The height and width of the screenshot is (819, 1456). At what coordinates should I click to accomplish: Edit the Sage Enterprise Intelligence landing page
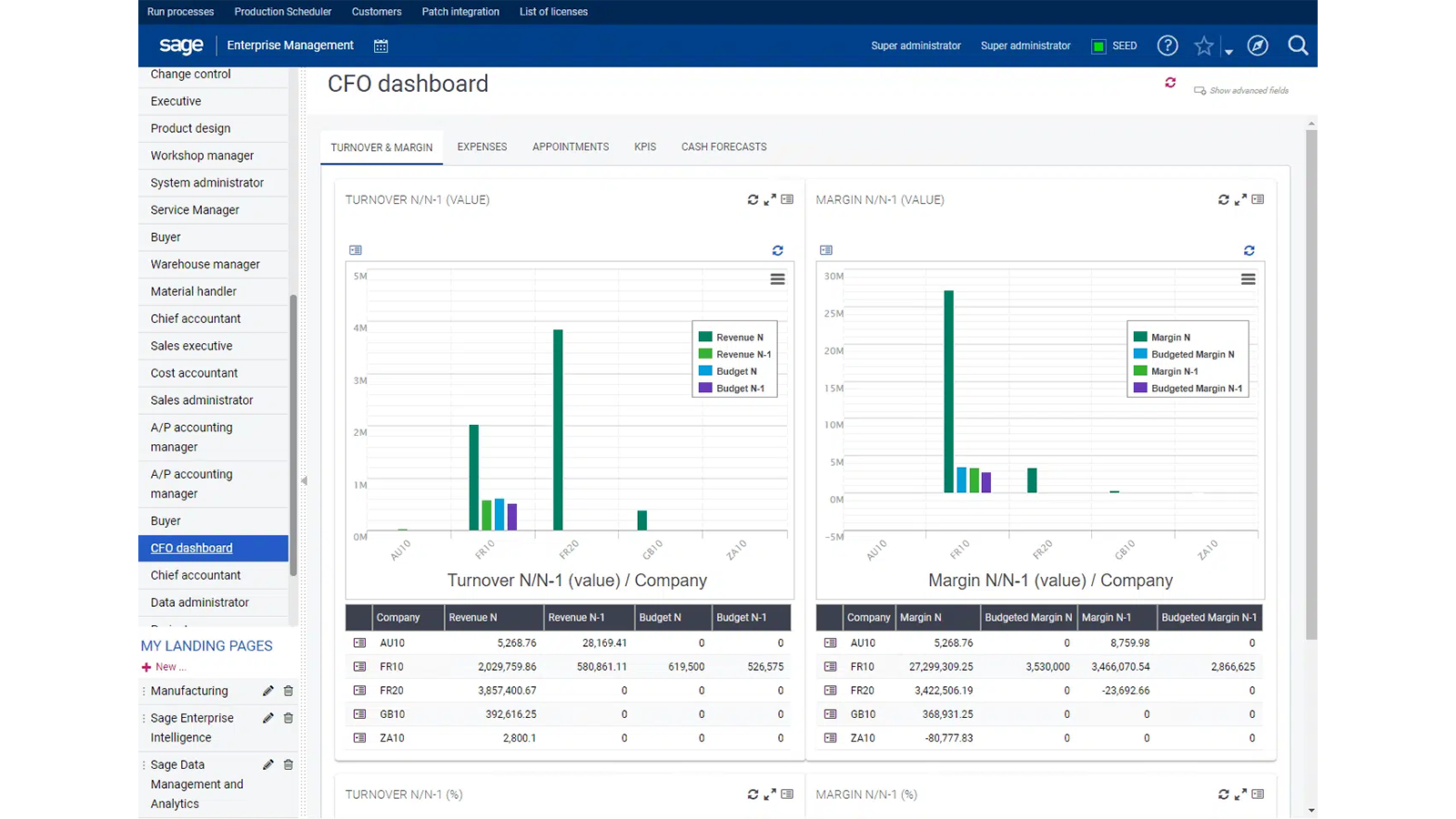268,718
